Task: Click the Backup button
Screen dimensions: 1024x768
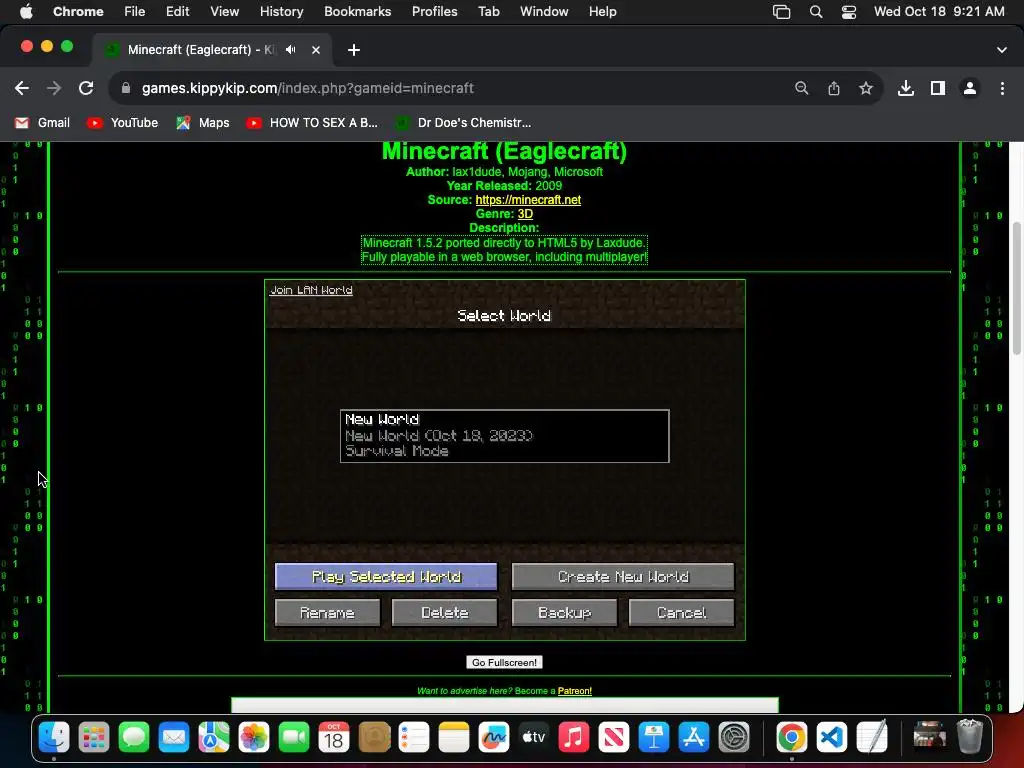Action: pos(564,613)
